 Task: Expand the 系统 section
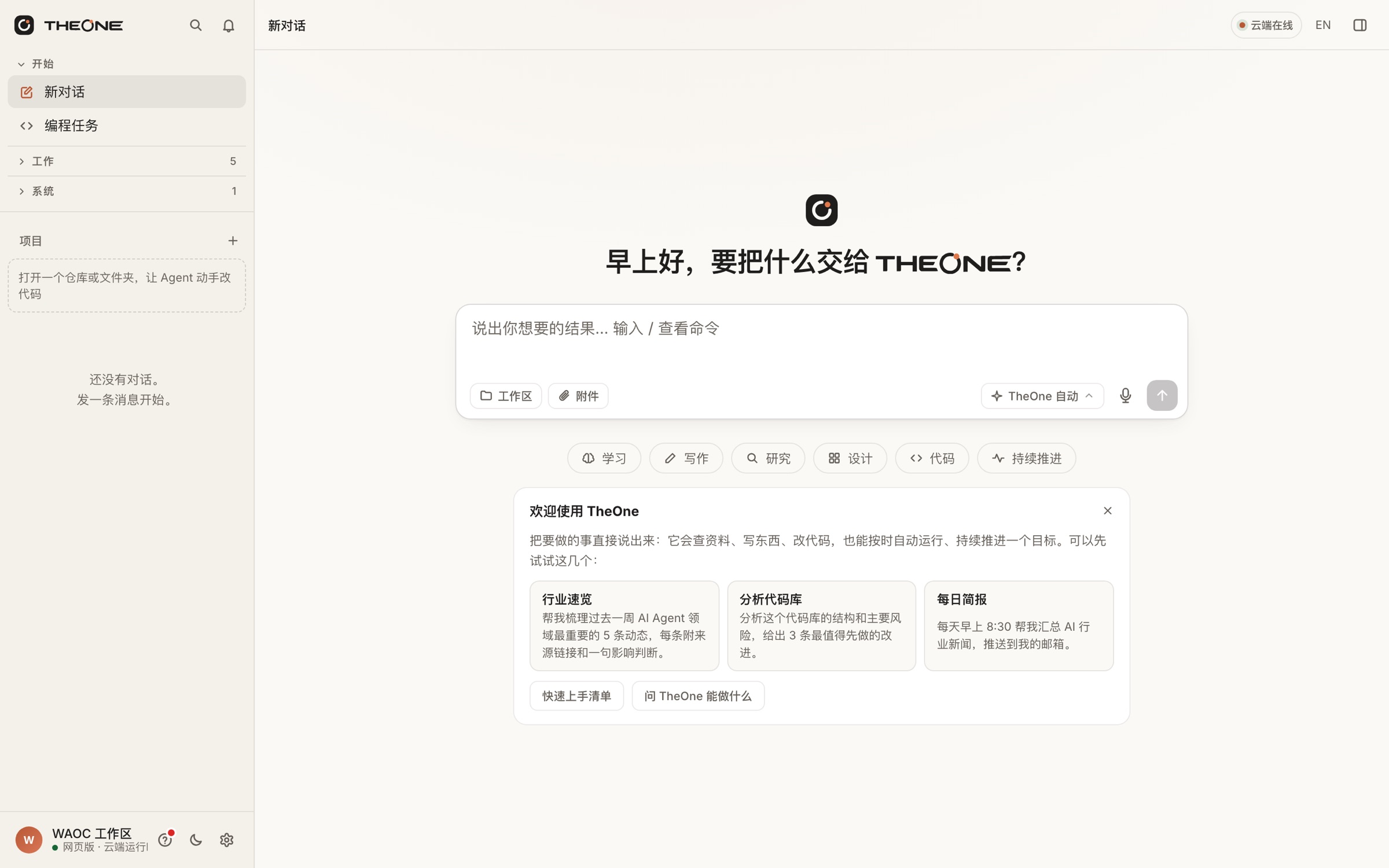127,192
